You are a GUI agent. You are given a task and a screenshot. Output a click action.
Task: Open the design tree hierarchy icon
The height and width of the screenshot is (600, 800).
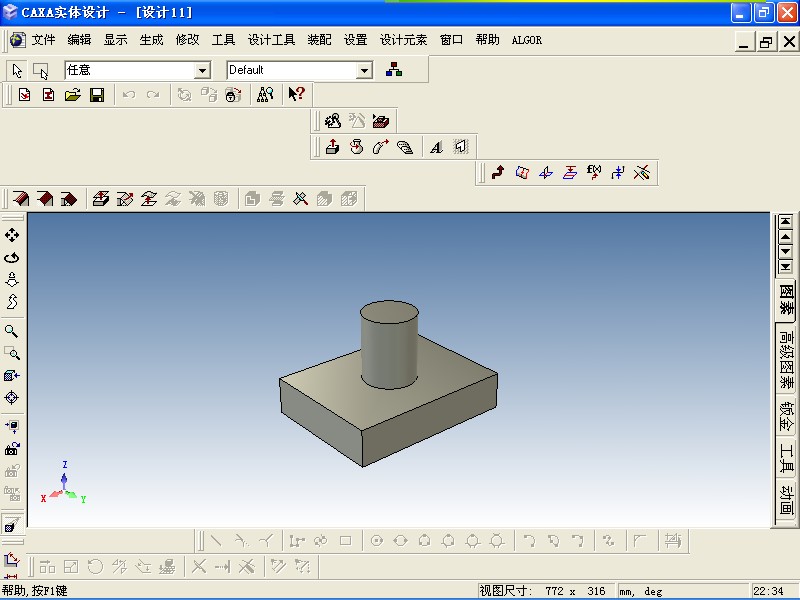(394, 69)
